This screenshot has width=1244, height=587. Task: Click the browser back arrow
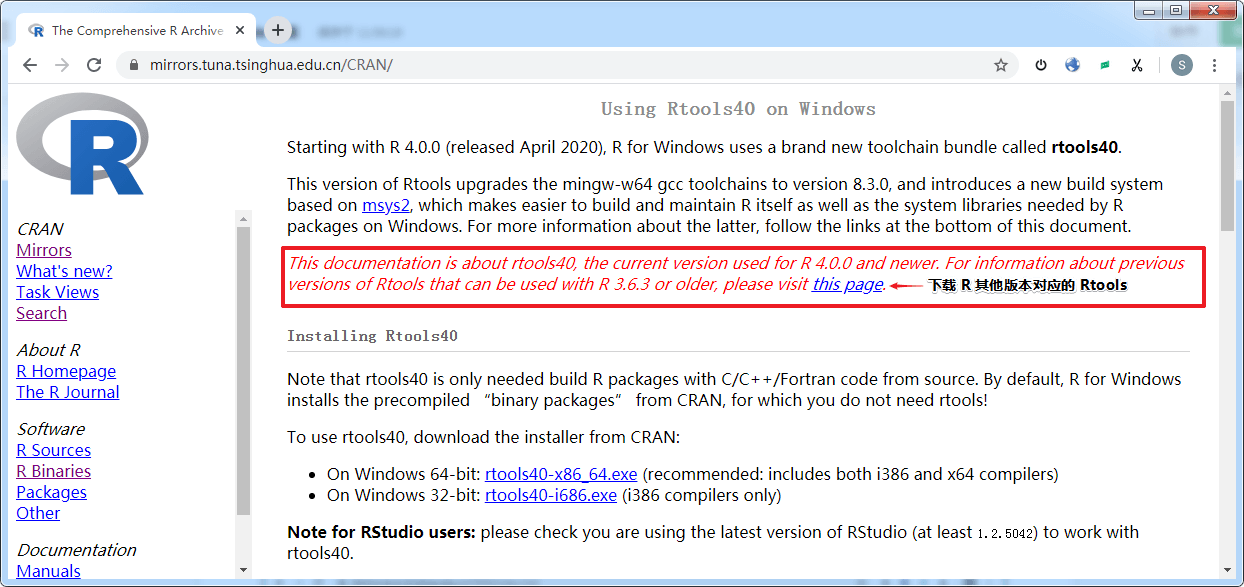point(30,65)
